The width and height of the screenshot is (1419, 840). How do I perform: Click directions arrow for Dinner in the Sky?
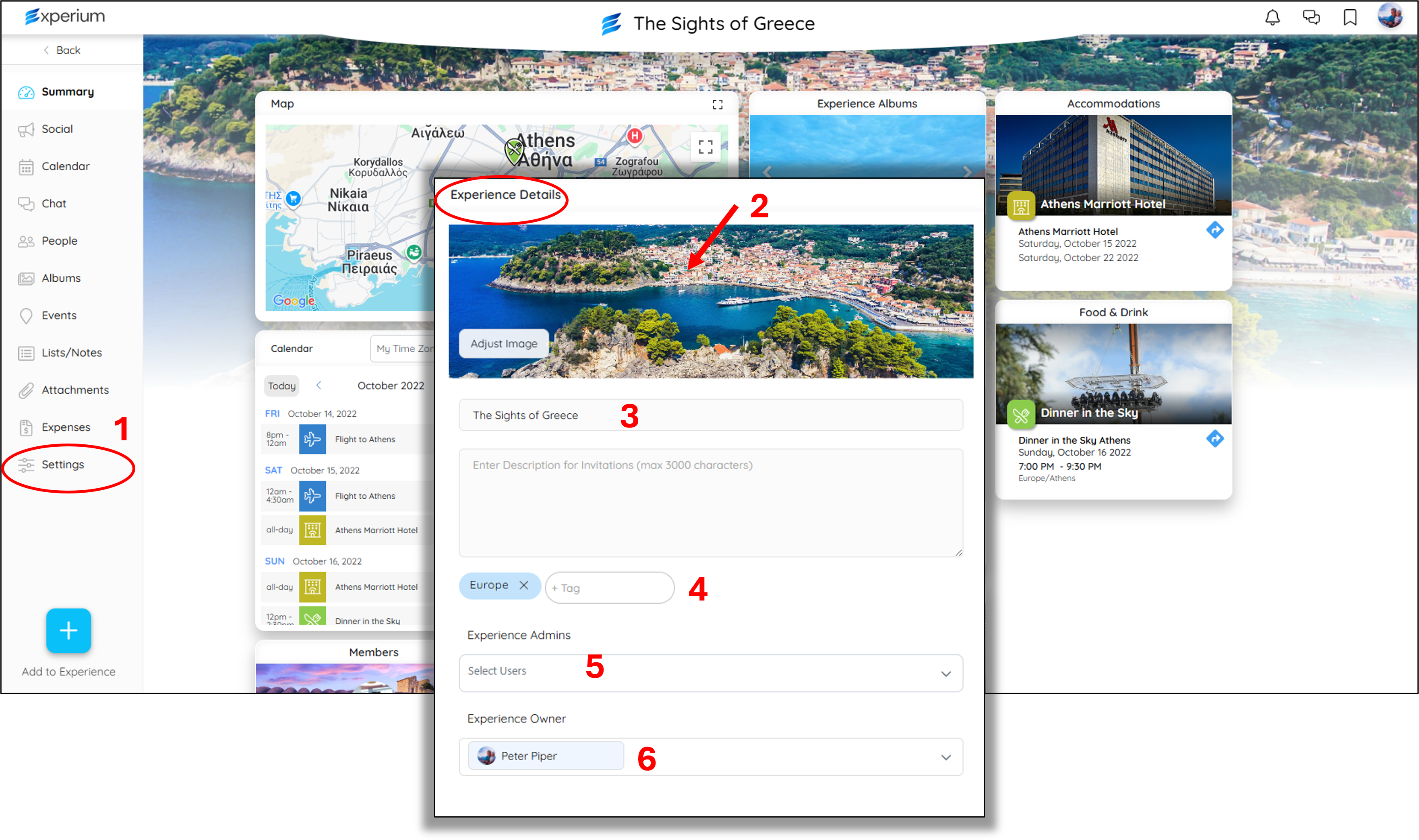pyautogui.click(x=1214, y=439)
